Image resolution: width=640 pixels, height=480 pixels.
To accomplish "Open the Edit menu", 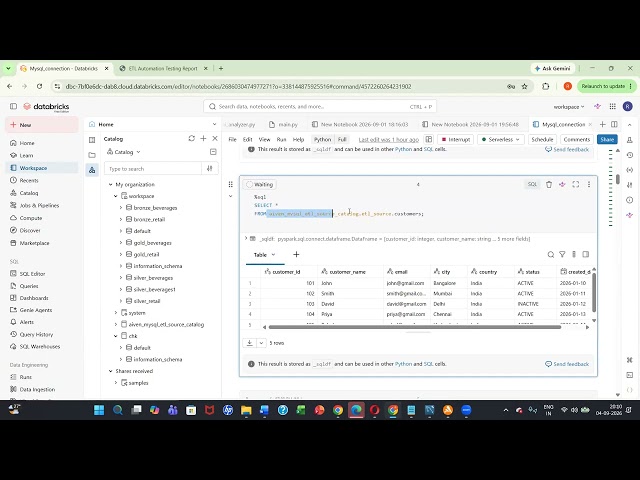I will 248,140.
